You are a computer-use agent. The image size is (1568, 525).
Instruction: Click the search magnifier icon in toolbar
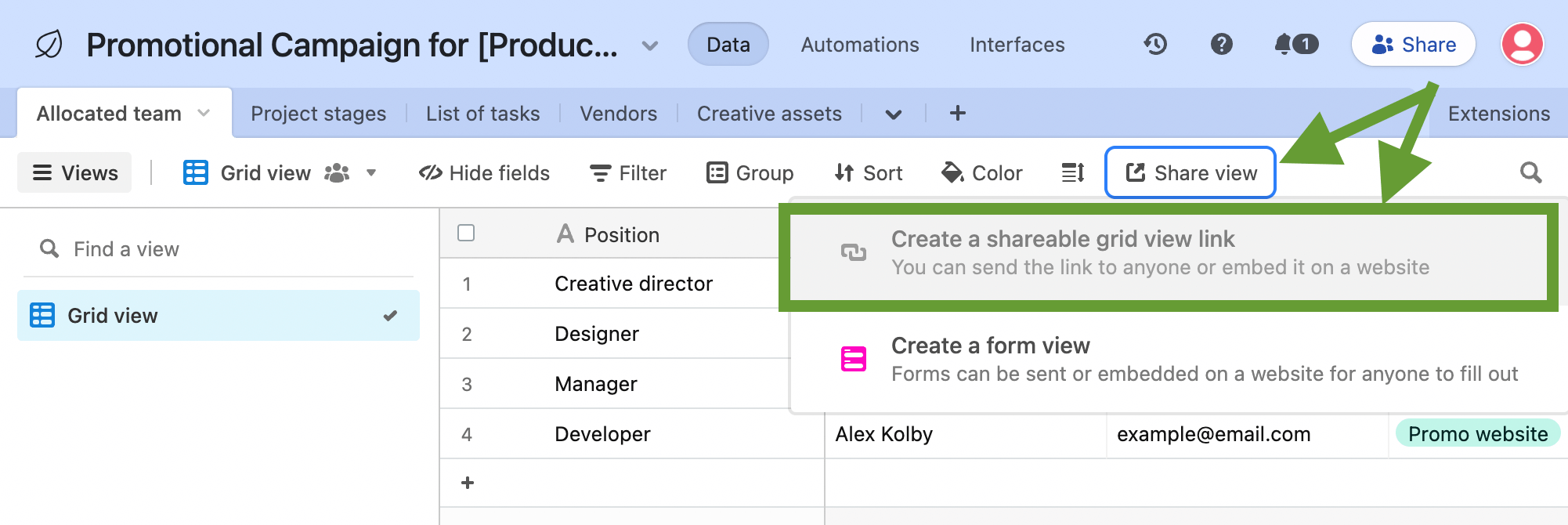pos(1530,173)
